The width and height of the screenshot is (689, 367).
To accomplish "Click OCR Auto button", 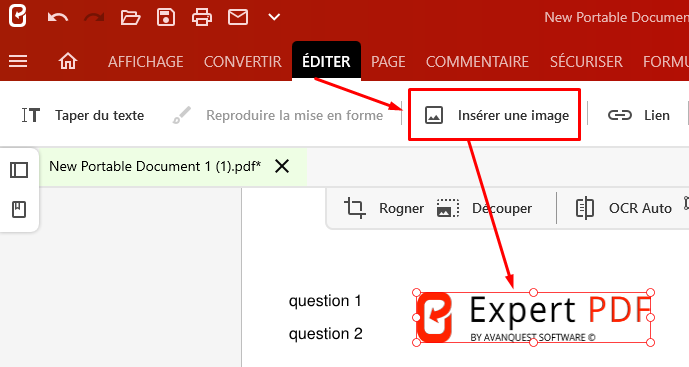I will coord(624,208).
